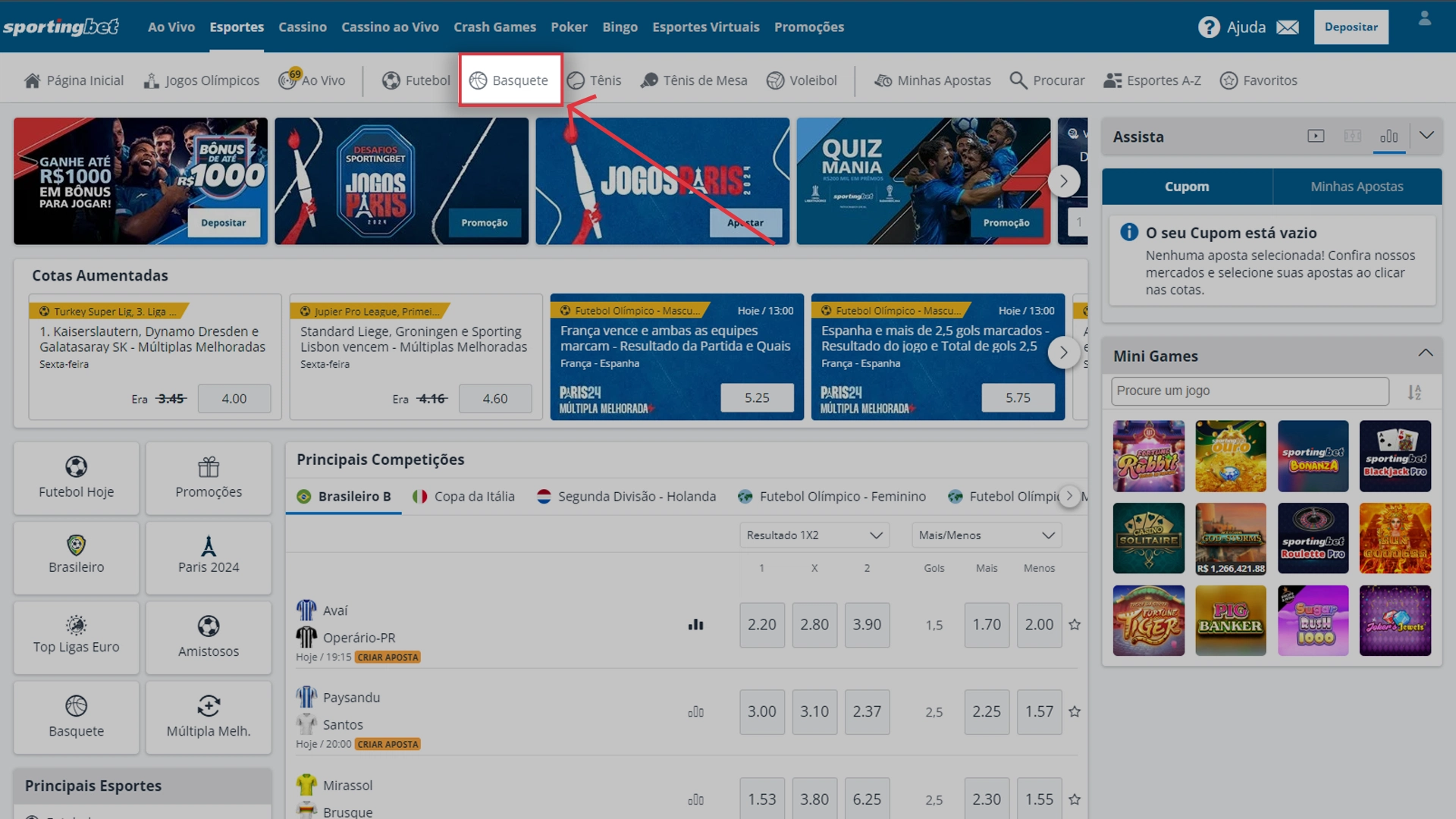Open Favoritos using the star icon
The image size is (1456, 819).
(x=1228, y=80)
